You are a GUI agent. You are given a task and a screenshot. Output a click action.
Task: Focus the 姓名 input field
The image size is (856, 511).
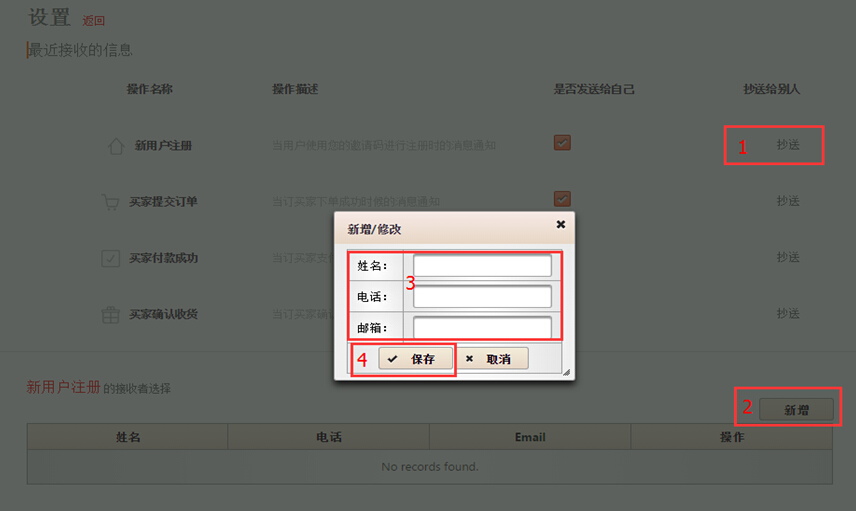tap(482, 266)
